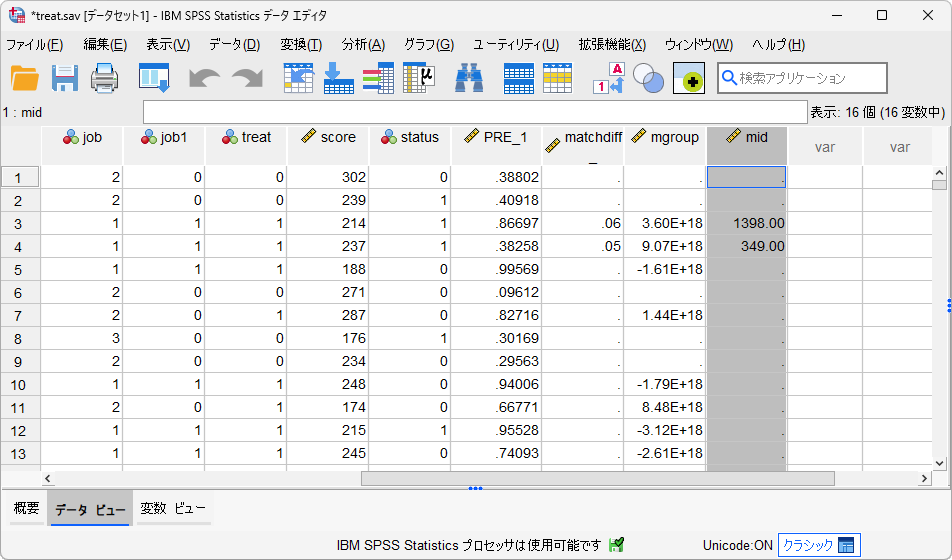Open the 表示(V) menu

168,45
